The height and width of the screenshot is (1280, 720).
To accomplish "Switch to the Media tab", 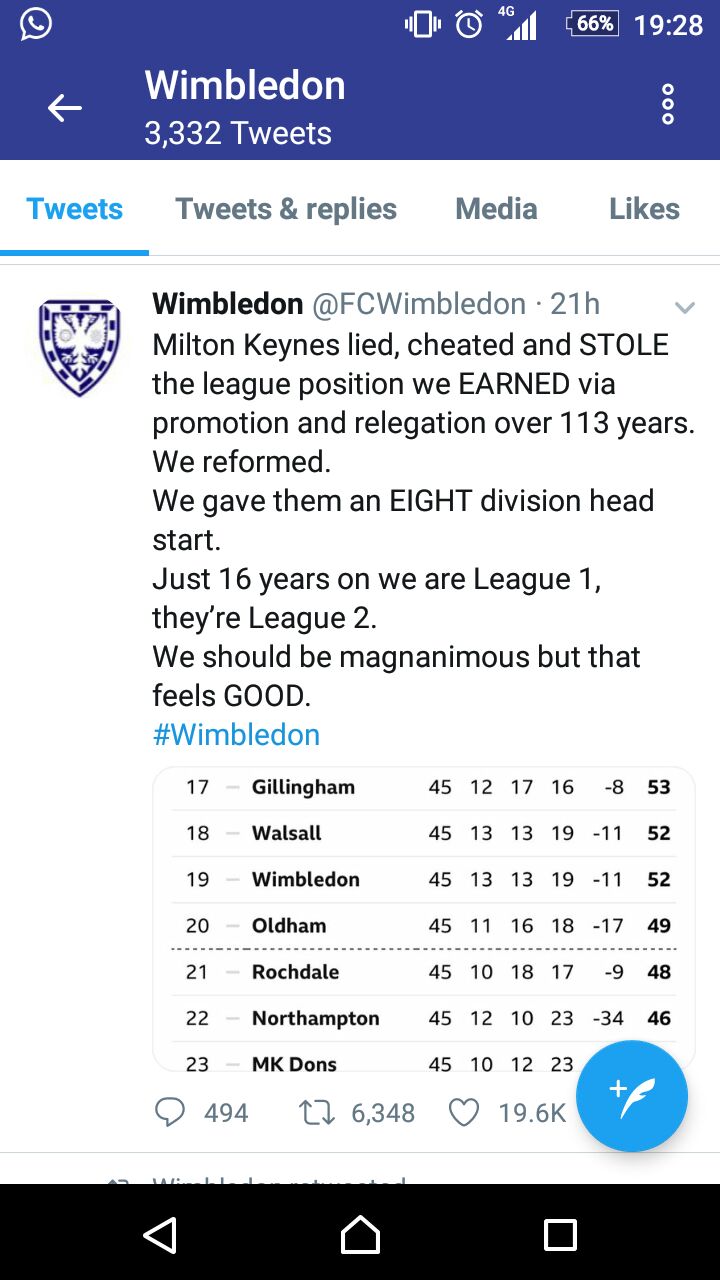I will pos(496,209).
